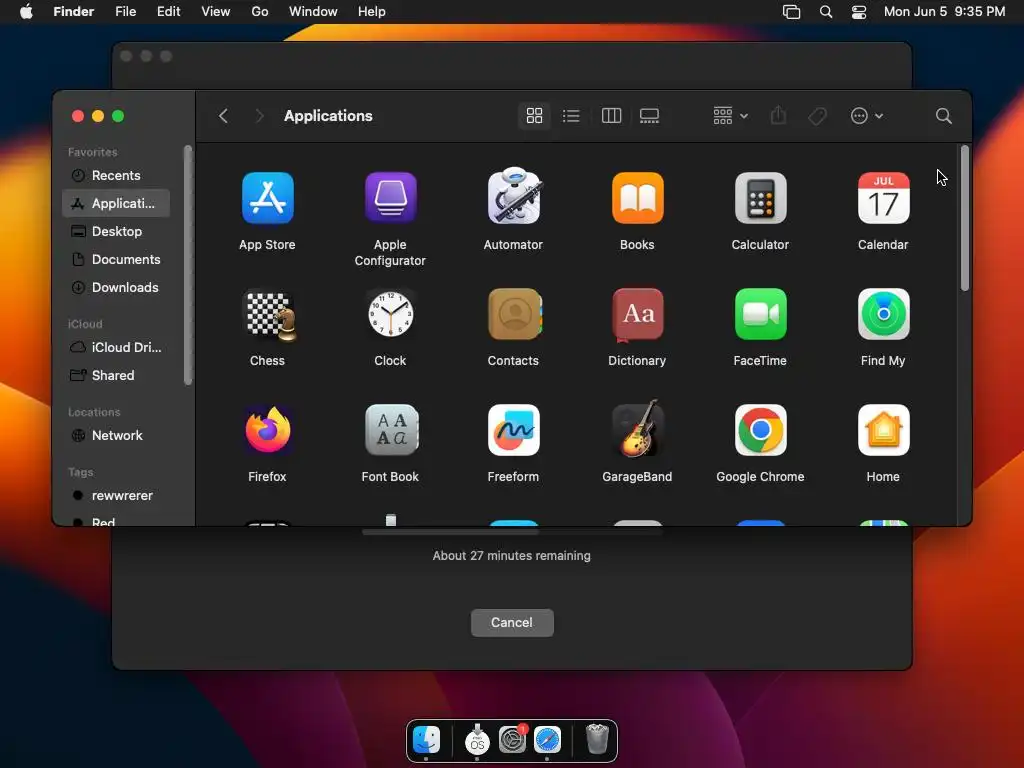The width and height of the screenshot is (1024, 768).
Task: Open the action ellipsis menu dropdown
Action: pos(867,116)
